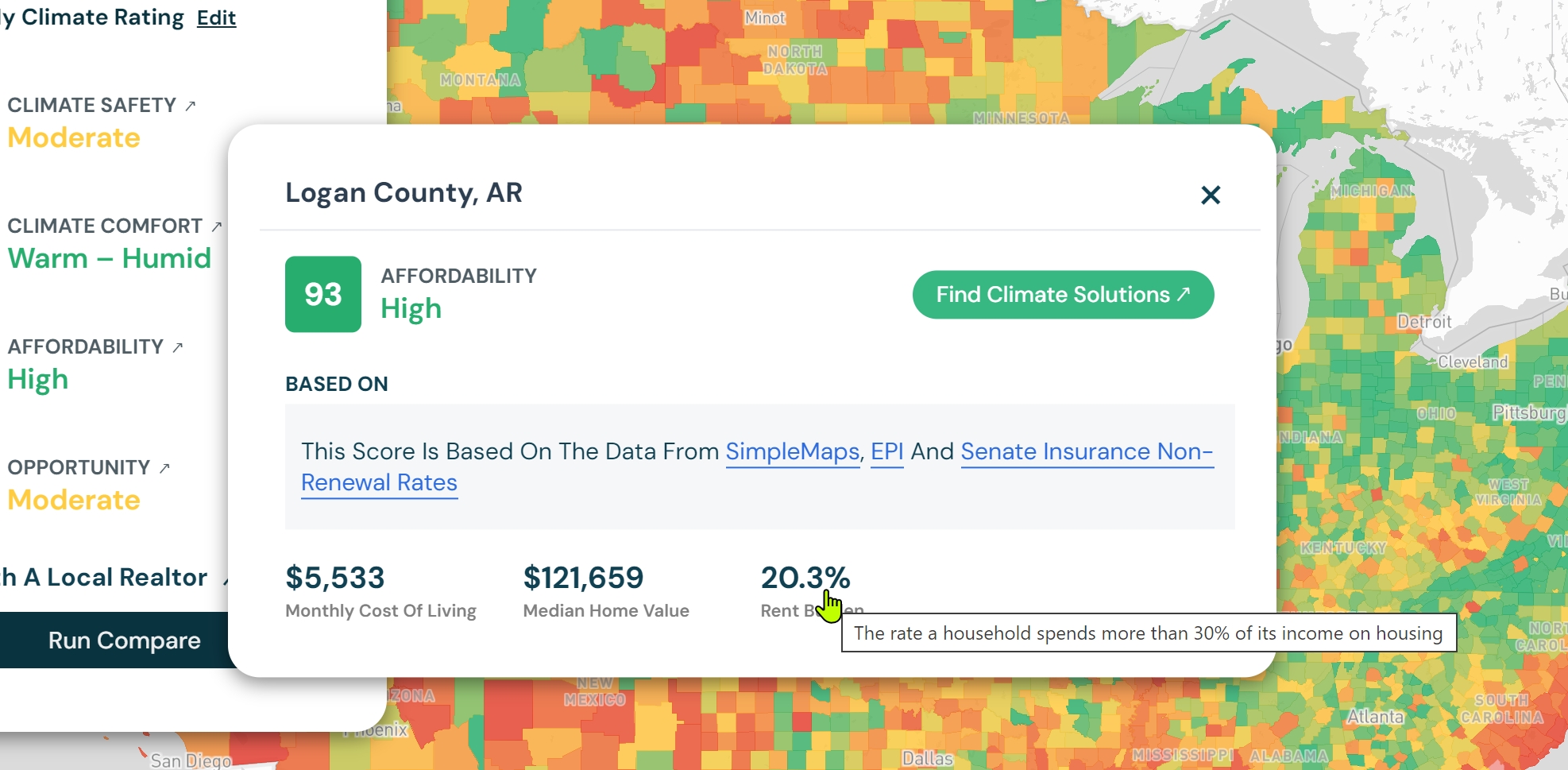Viewport: 1568px width, 770px height.
Task: Click Find Climate Solutions button
Action: click(1063, 295)
